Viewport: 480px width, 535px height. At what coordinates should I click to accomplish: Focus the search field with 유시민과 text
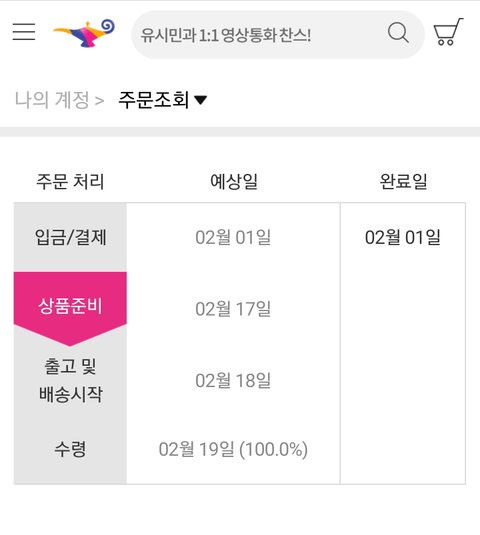coord(278,34)
